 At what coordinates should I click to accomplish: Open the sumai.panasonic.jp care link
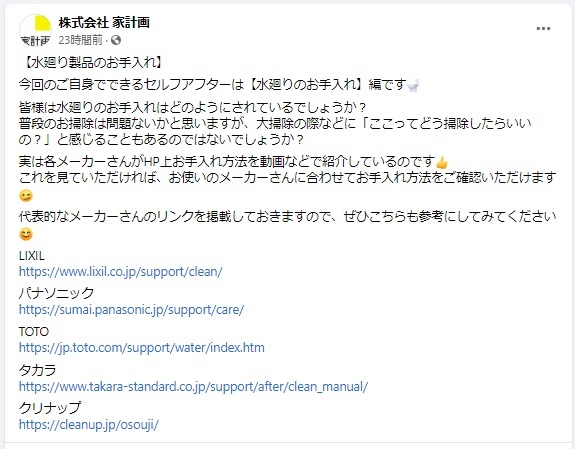[131, 310]
